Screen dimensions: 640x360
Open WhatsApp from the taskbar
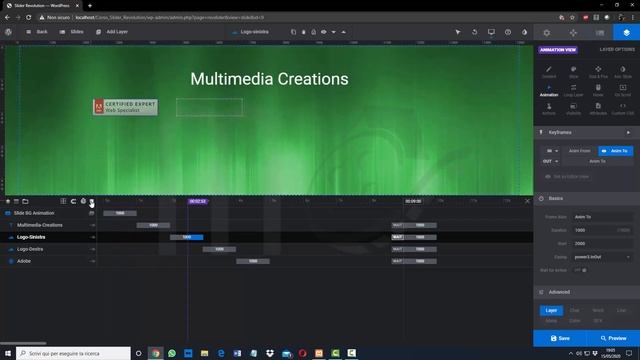point(172,353)
